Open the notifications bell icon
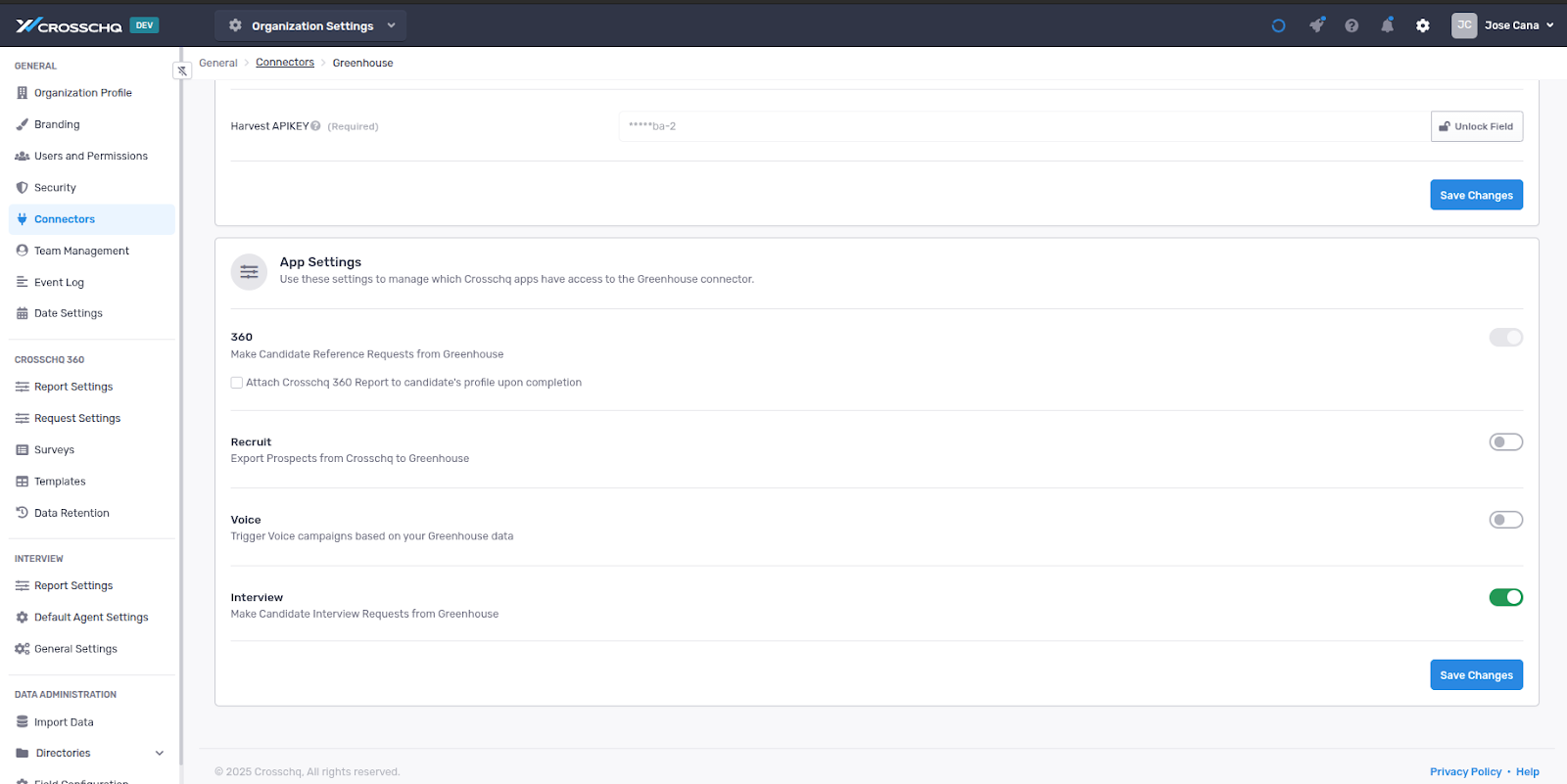 [x=1387, y=25]
